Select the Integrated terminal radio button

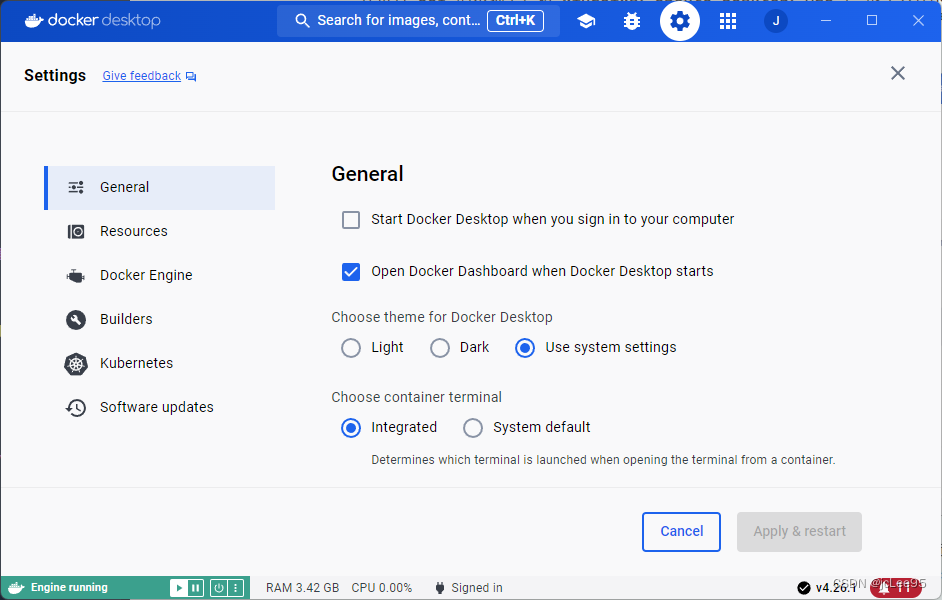(351, 428)
